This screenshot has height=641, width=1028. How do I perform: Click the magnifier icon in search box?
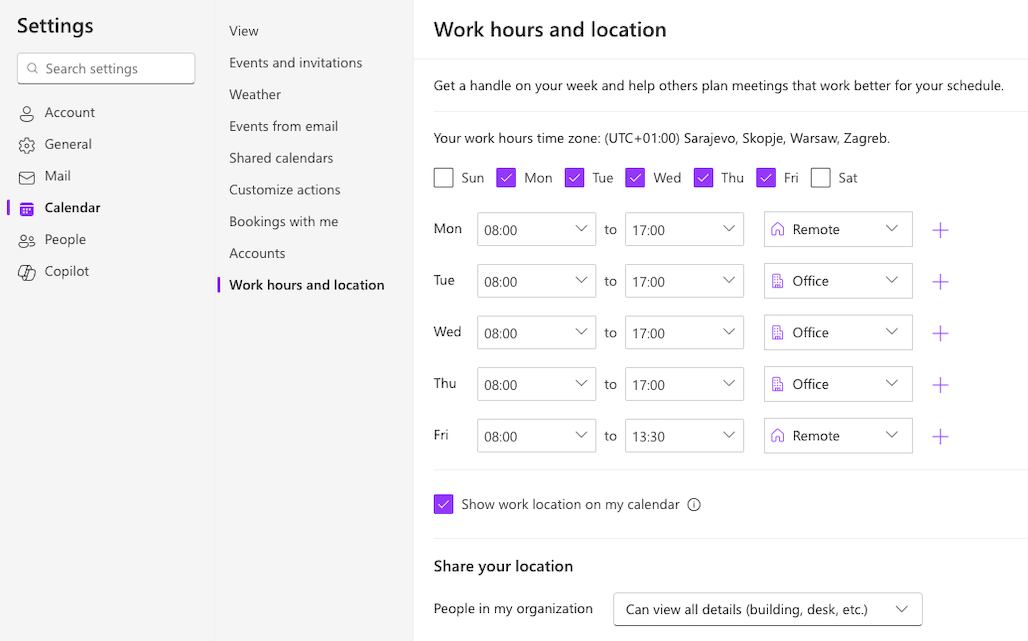click(x=32, y=68)
